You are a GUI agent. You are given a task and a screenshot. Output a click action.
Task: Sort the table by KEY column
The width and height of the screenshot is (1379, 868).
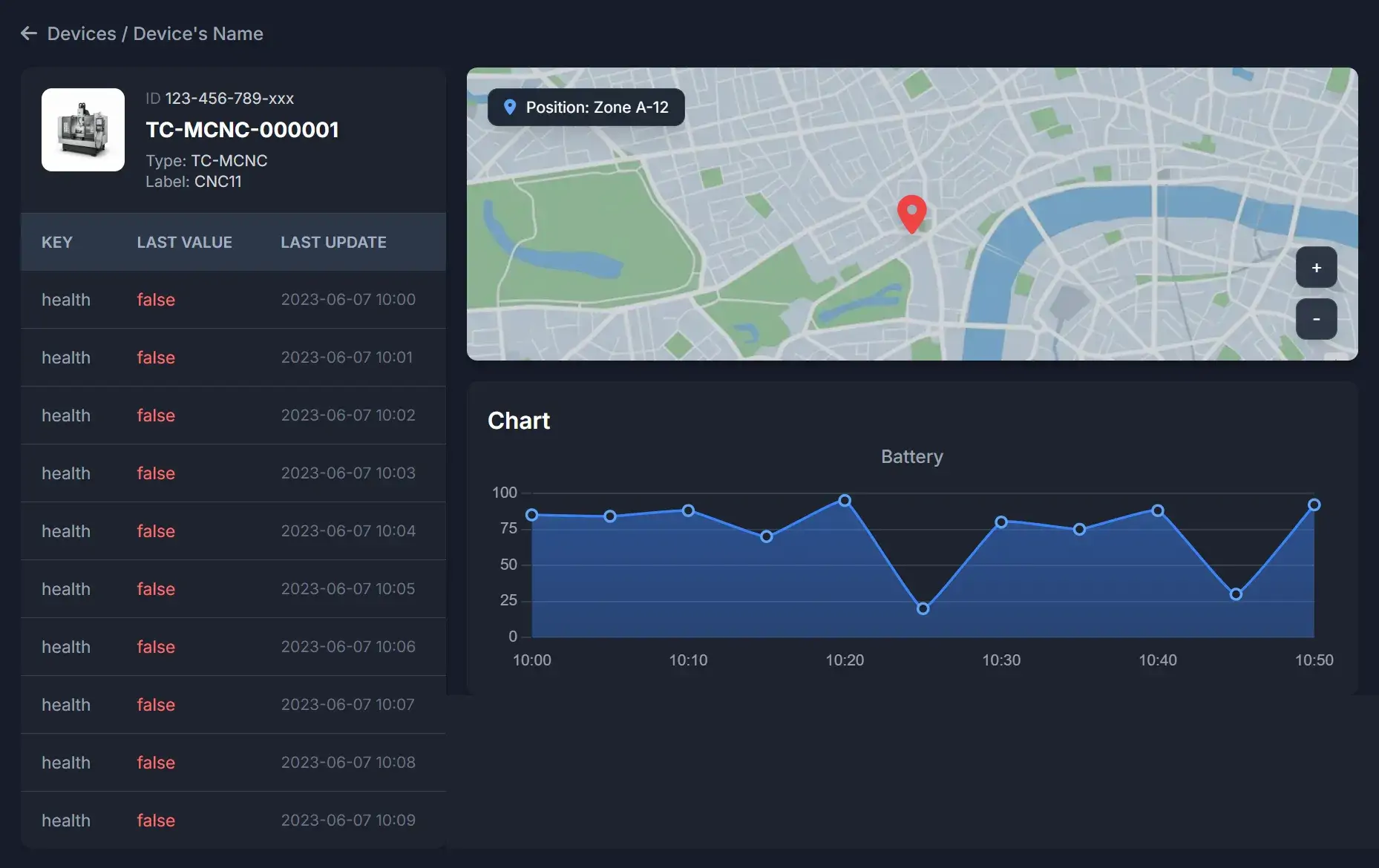click(57, 241)
